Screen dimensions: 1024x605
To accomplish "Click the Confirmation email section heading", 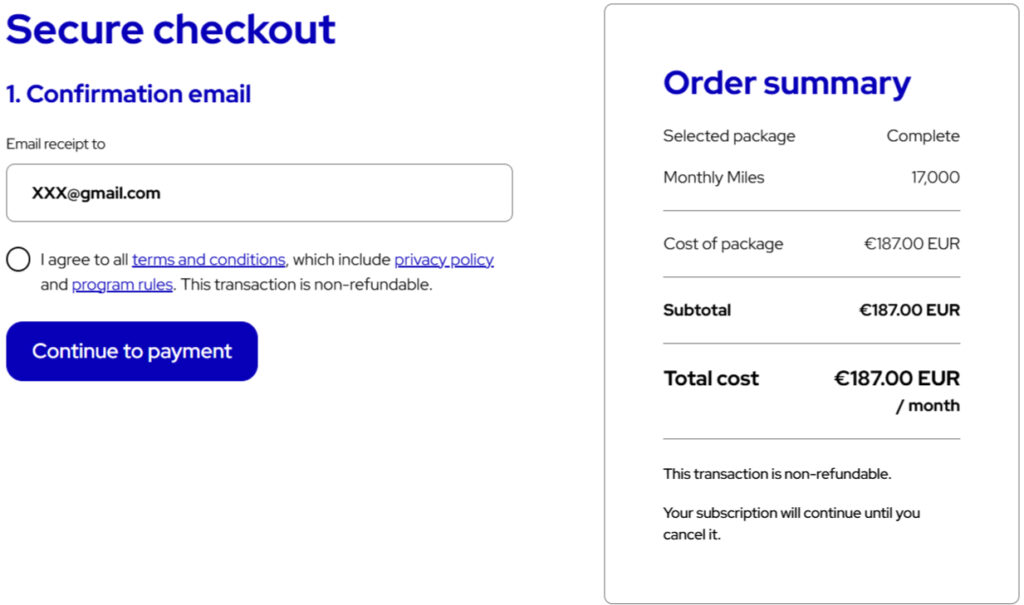I will (129, 94).
